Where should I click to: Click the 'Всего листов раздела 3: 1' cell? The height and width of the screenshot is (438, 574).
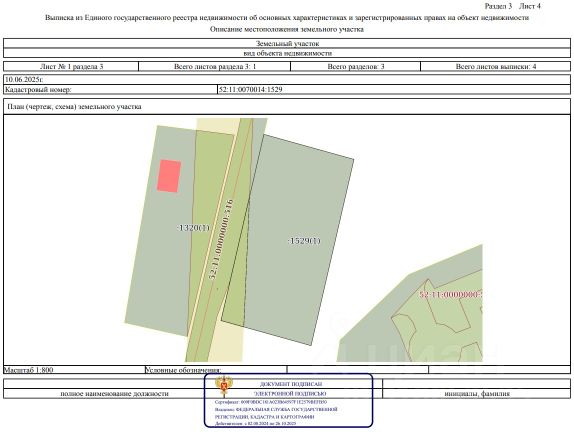215,67
